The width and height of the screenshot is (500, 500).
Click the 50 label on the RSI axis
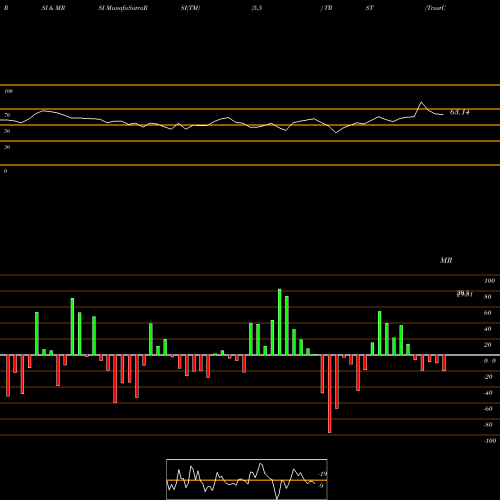point(7,131)
